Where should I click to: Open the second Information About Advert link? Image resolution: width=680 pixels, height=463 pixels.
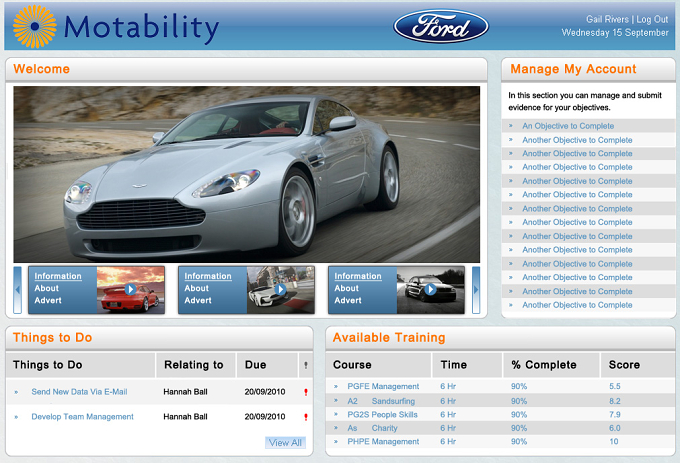[x=208, y=288]
